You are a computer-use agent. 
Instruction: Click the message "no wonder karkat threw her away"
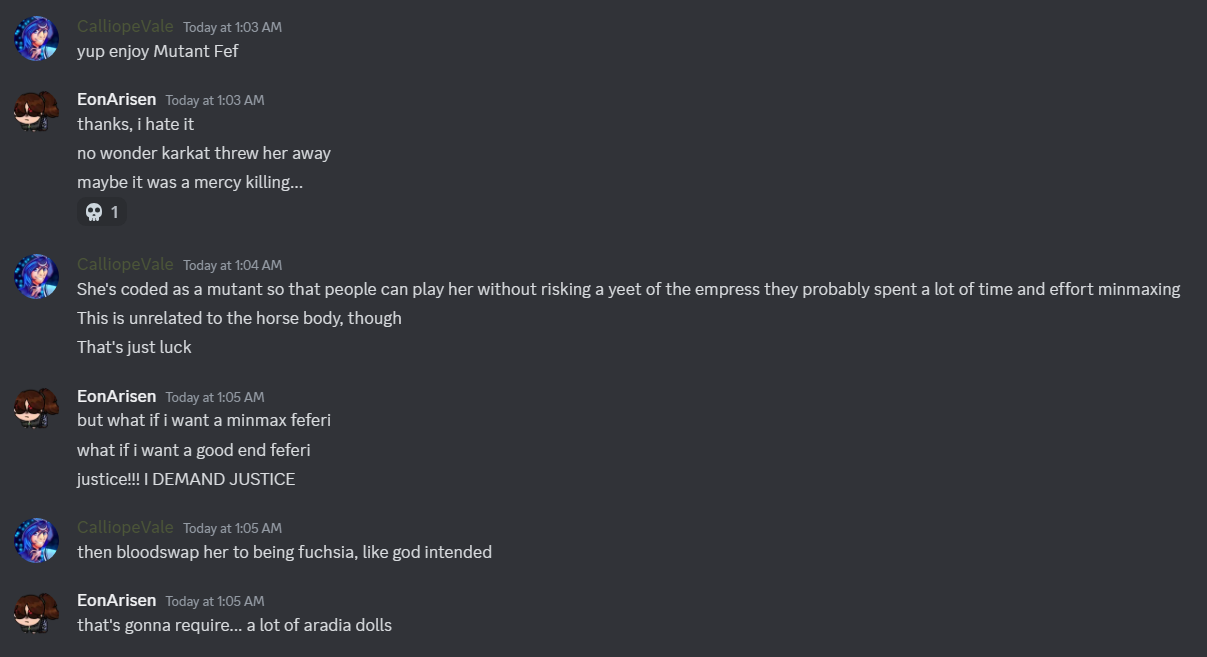point(203,154)
